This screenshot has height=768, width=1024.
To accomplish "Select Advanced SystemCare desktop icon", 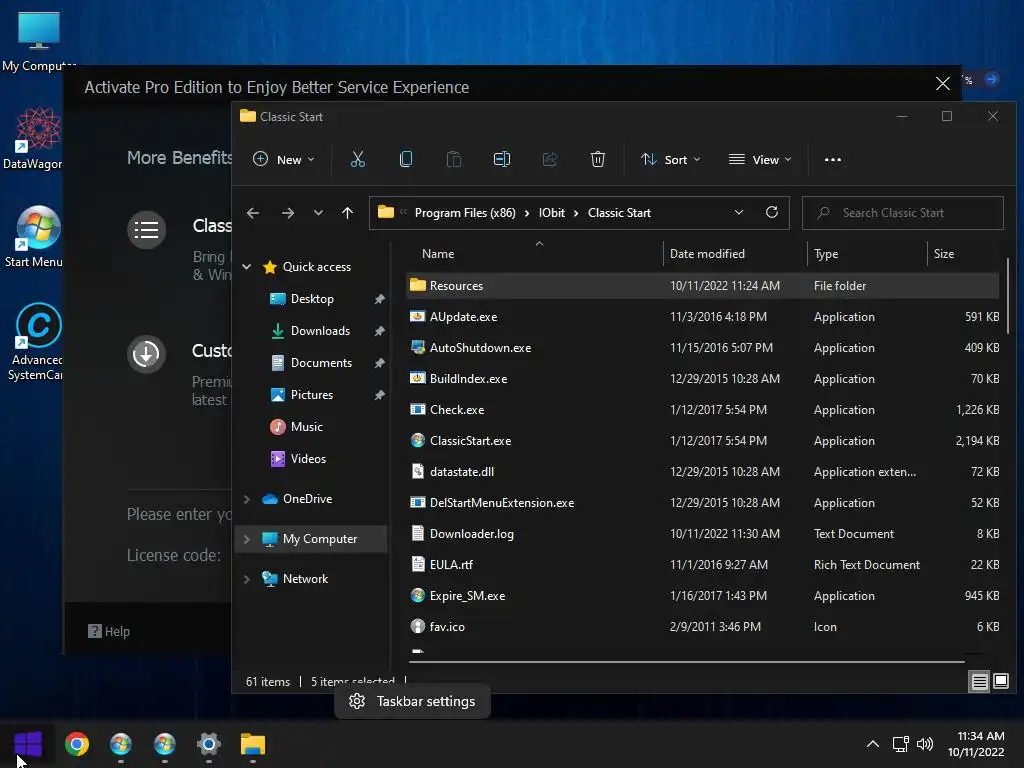I will tap(37, 342).
